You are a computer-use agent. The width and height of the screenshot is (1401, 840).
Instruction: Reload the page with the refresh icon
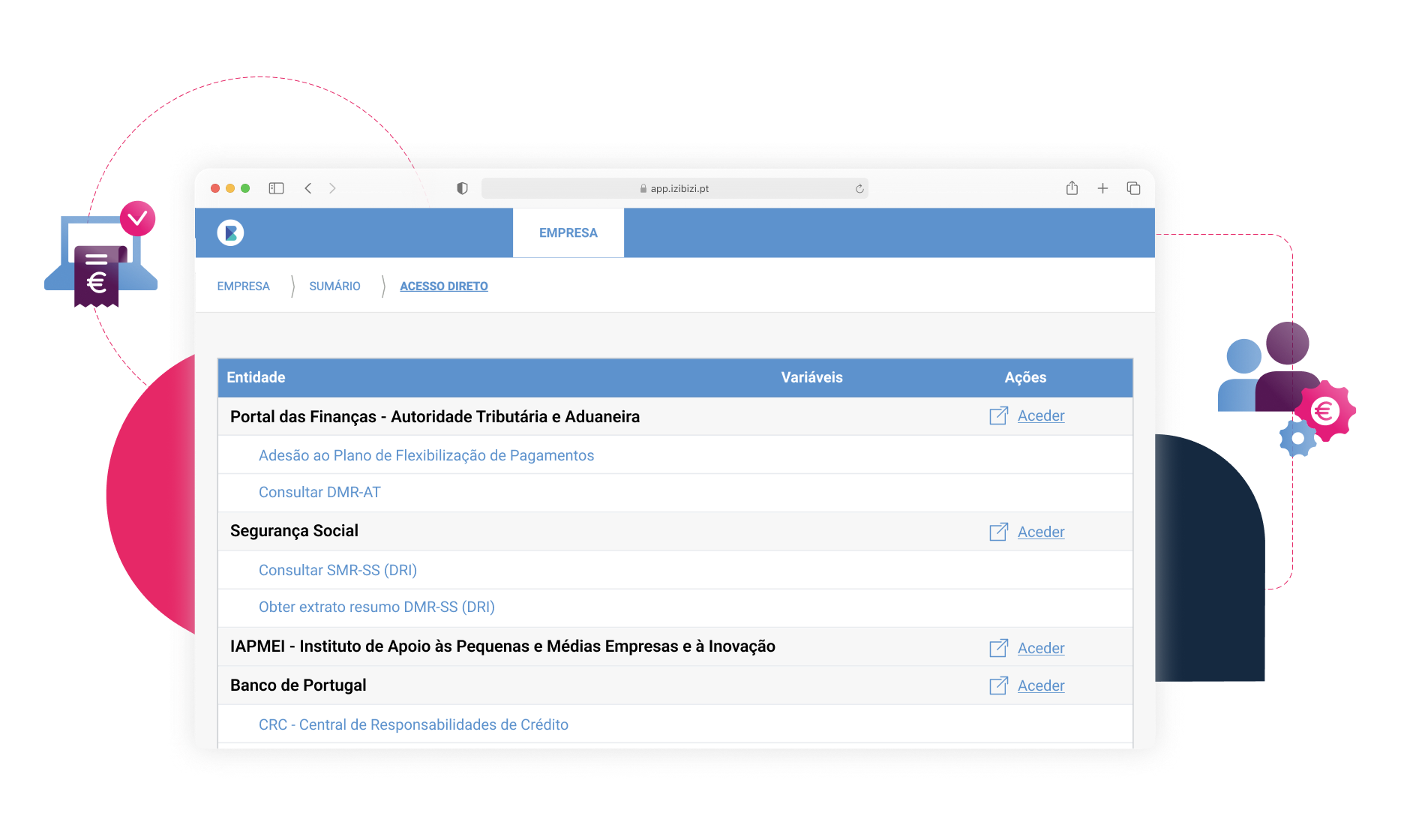pyautogui.click(x=859, y=189)
